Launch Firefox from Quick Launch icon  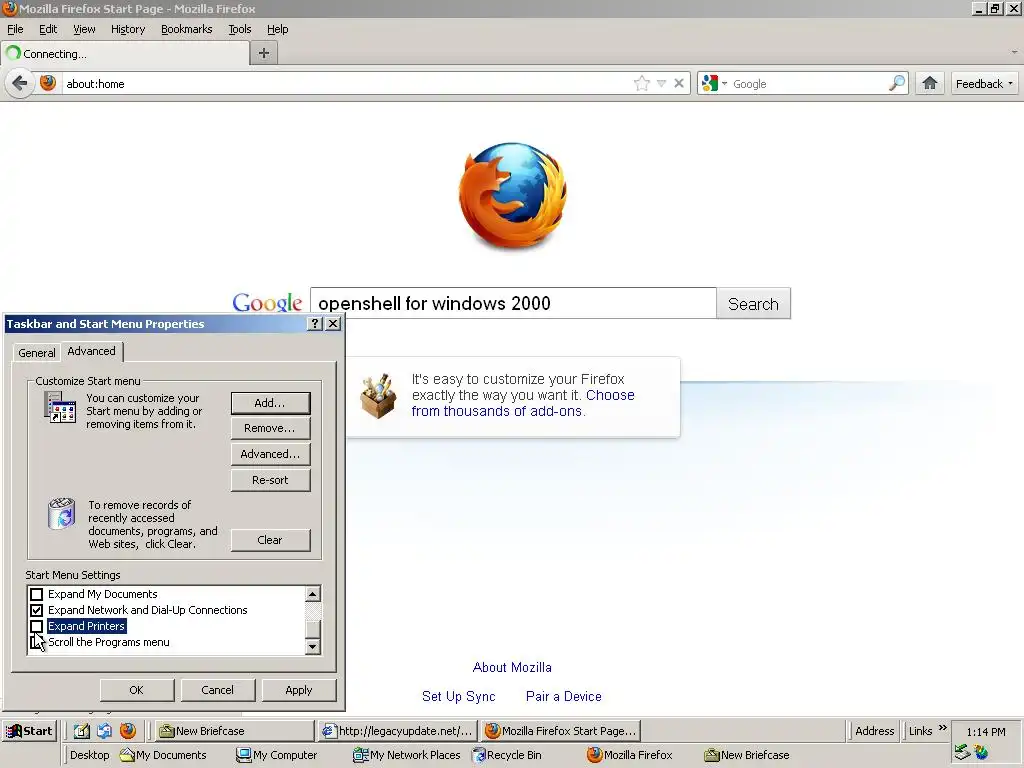(x=128, y=730)
